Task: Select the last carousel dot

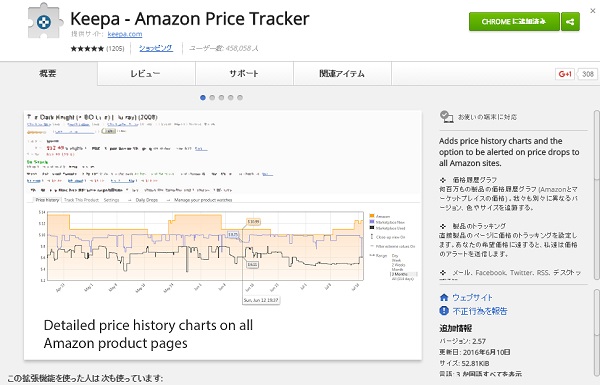Action: click(x=240, y=98)
